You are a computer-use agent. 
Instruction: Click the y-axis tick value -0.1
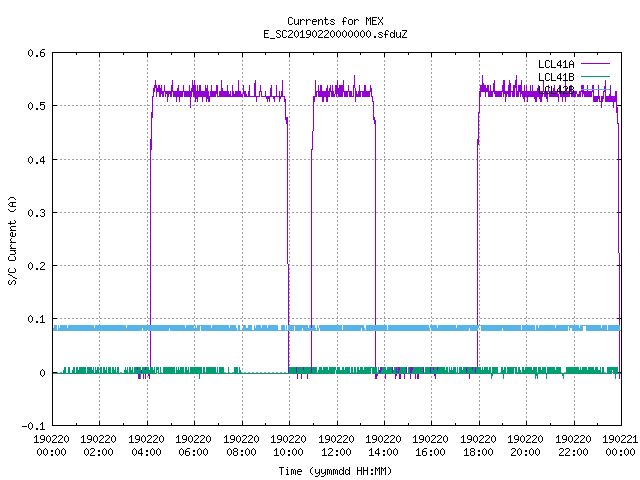coord(33,426)
